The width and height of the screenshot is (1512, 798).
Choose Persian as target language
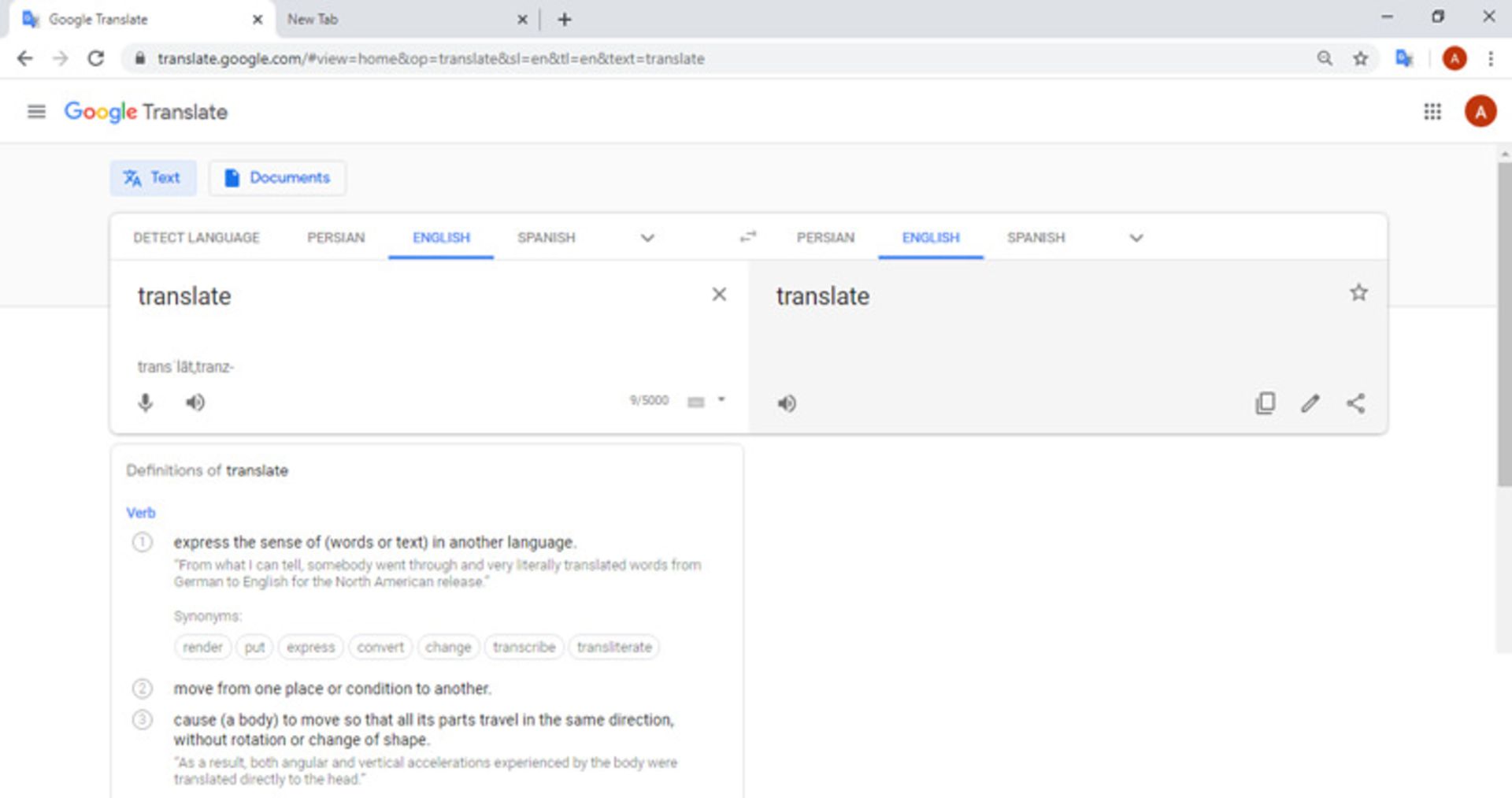(825, 238)
